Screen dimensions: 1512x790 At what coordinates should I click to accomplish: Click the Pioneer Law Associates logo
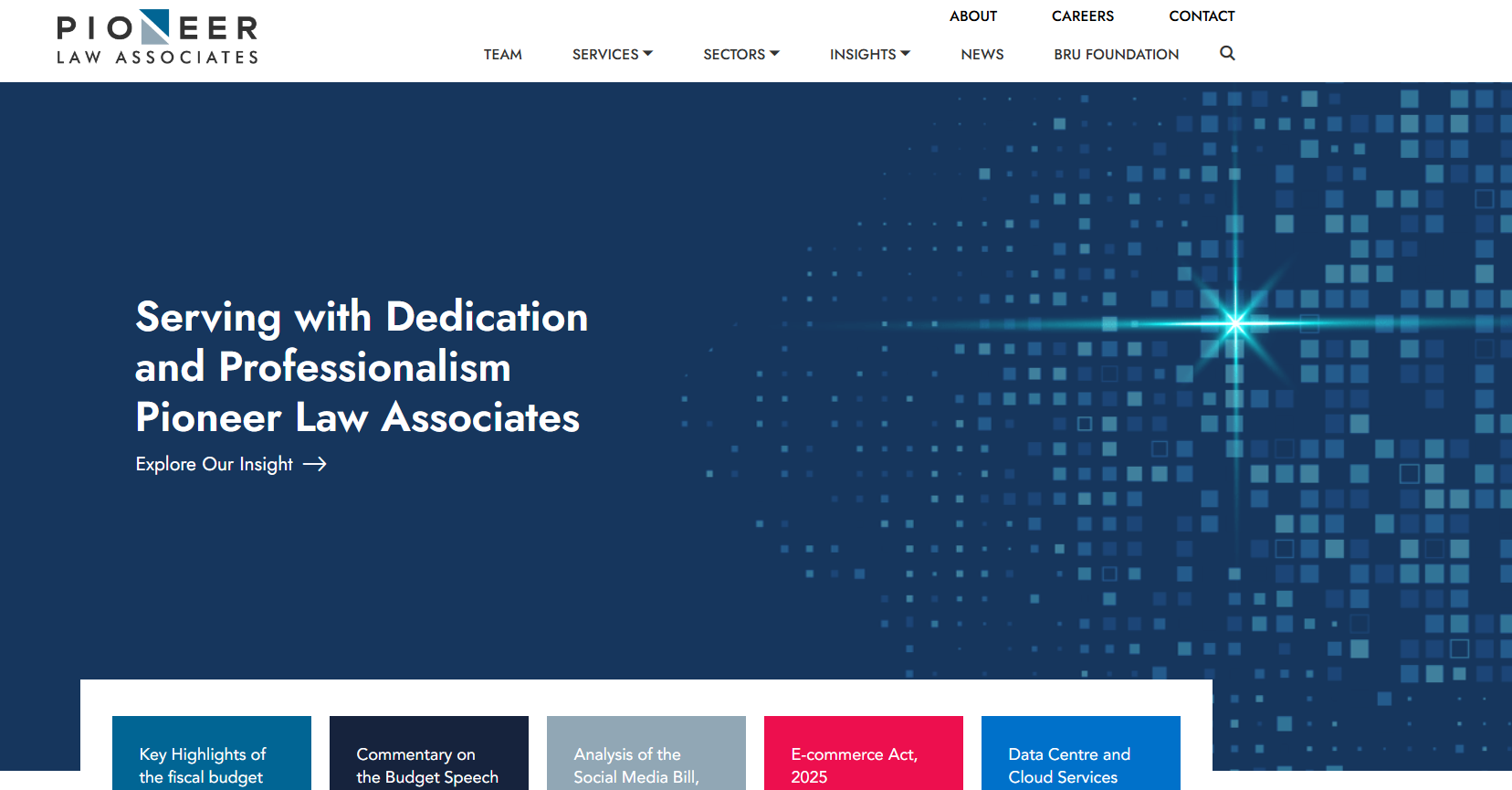pyautogui.click(x=157, y=37)
